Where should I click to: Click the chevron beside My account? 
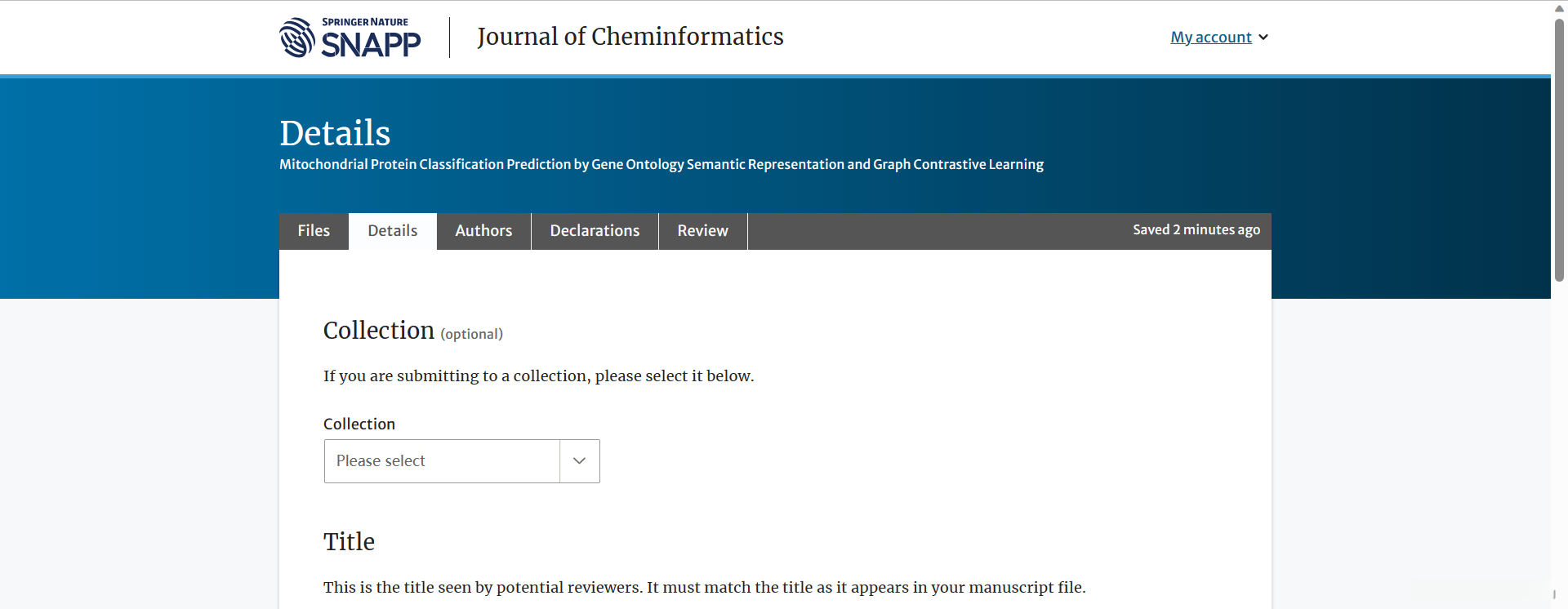(x=1263, y=38)
